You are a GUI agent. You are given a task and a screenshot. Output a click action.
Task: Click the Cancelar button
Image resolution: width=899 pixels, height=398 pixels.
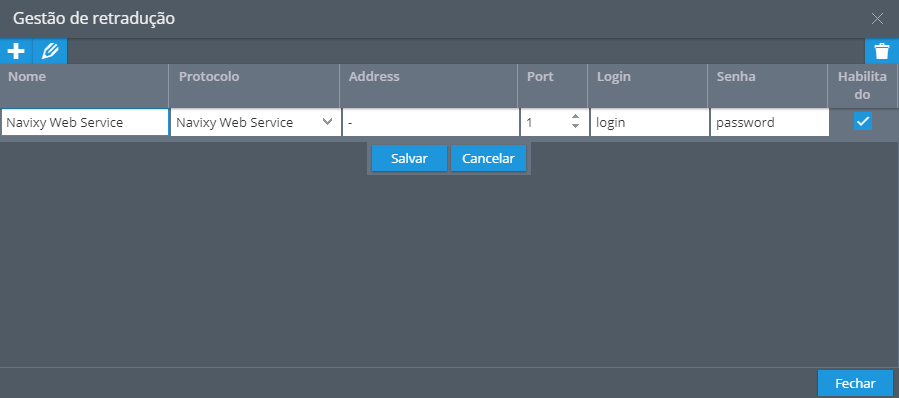pos(488,158)
